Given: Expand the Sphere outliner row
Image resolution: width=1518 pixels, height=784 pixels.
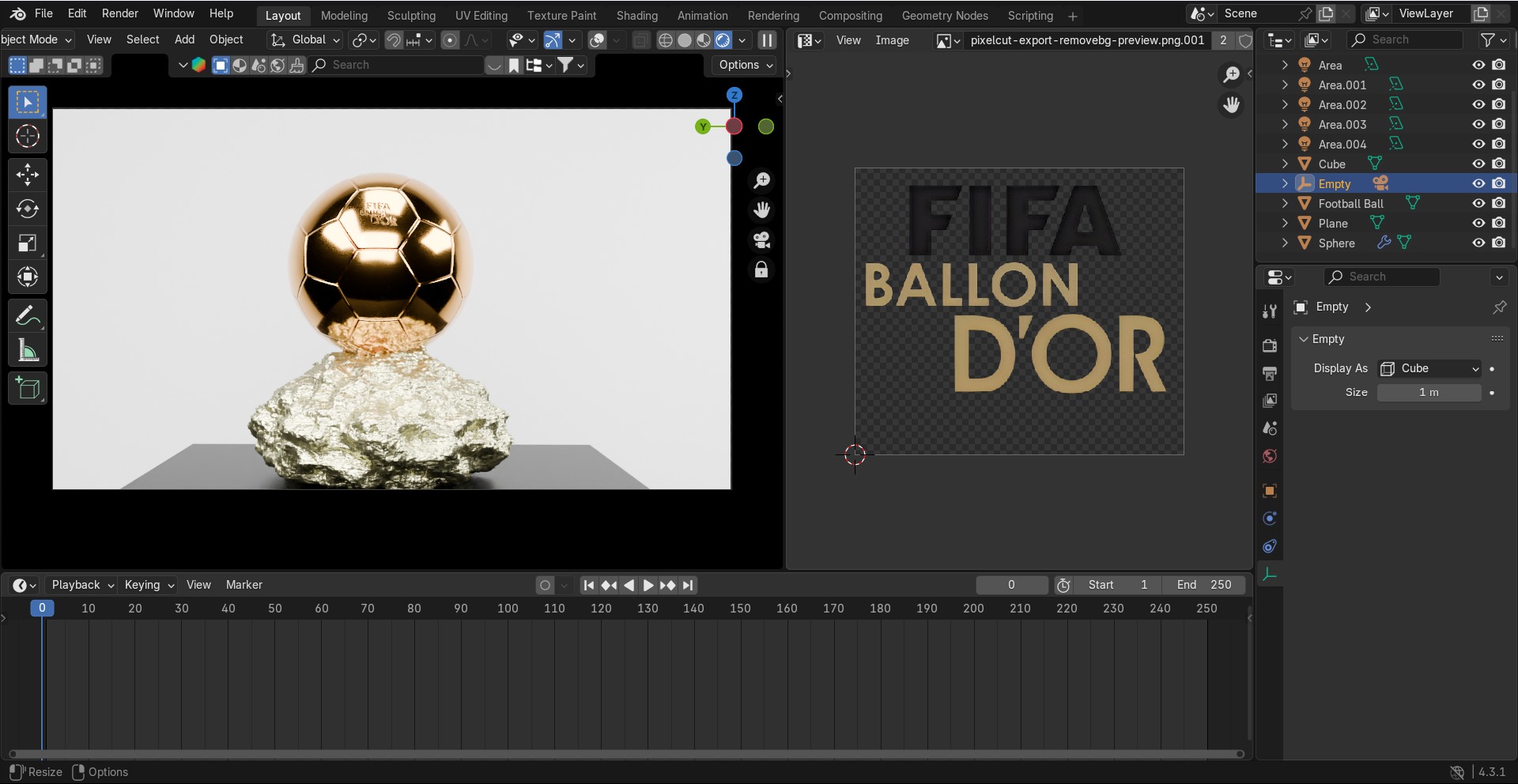Looking at the screenshot, I should click(1285, 243).
